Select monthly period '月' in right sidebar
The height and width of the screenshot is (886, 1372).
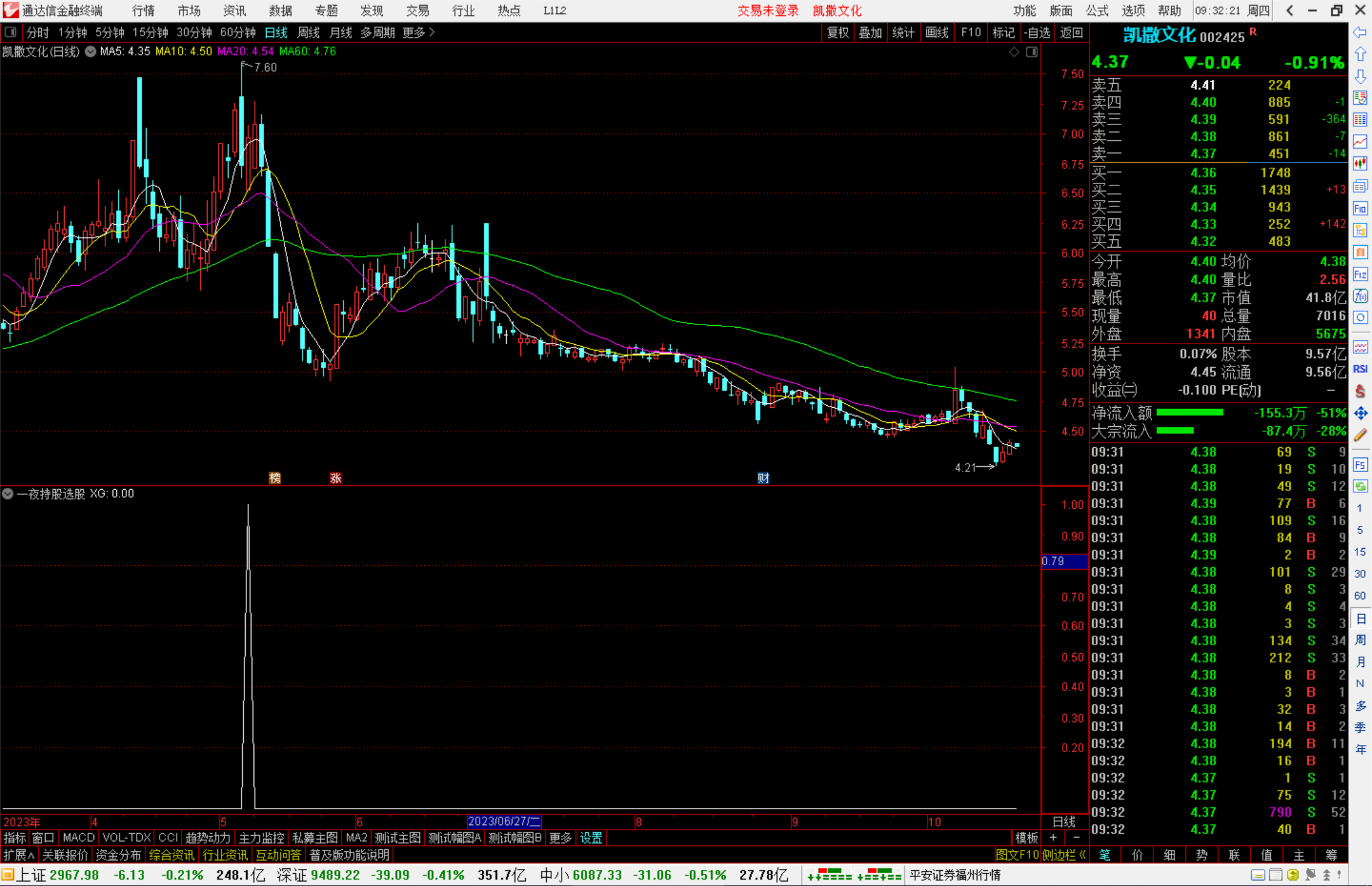(1361, 662)
